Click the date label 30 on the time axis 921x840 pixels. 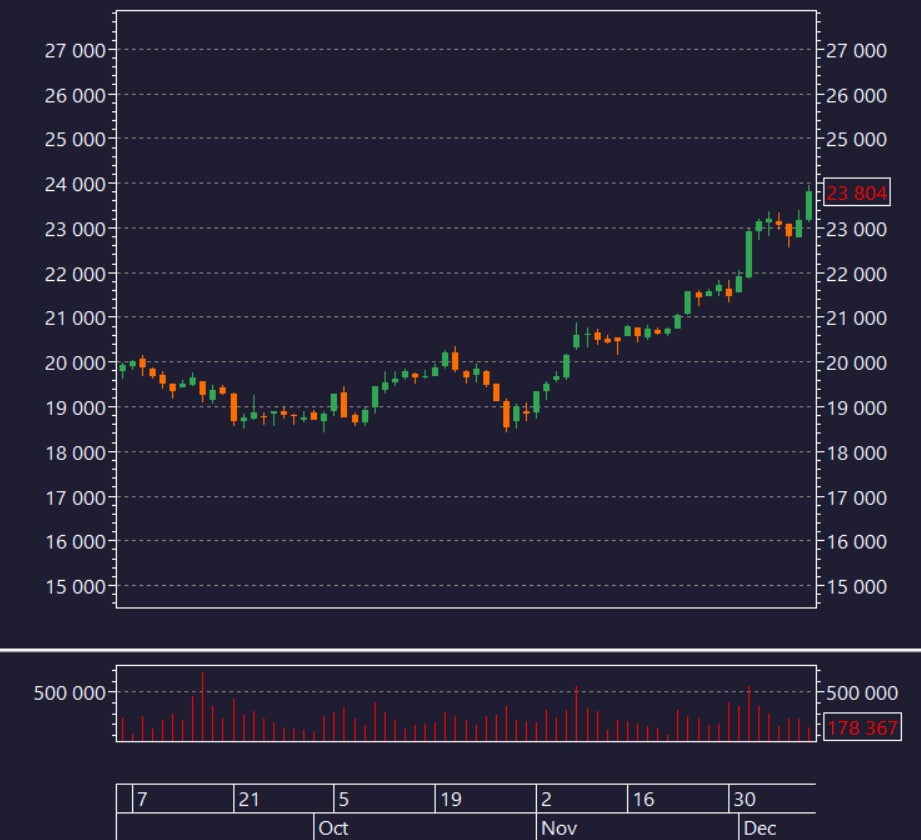(x=744, y=799)
